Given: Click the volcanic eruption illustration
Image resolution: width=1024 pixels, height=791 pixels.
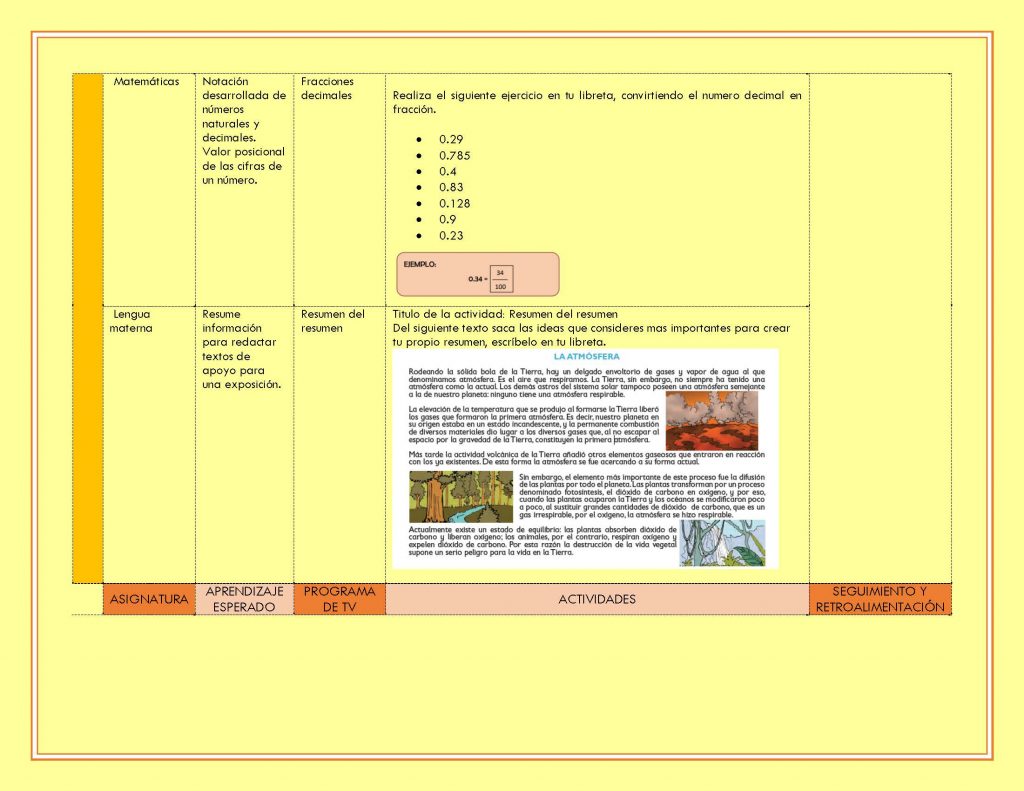Looking at the screenshot, I should pos(712,421).
